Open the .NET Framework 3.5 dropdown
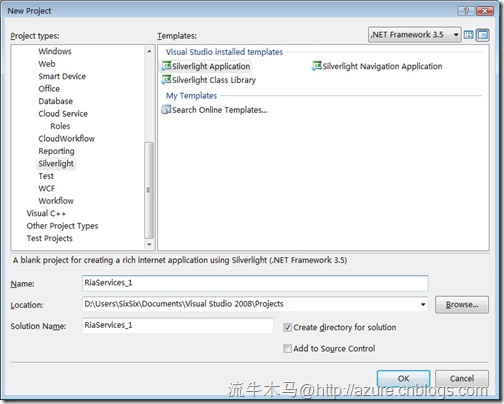Viewport: 504px width, 404px height. coord(414,35)
